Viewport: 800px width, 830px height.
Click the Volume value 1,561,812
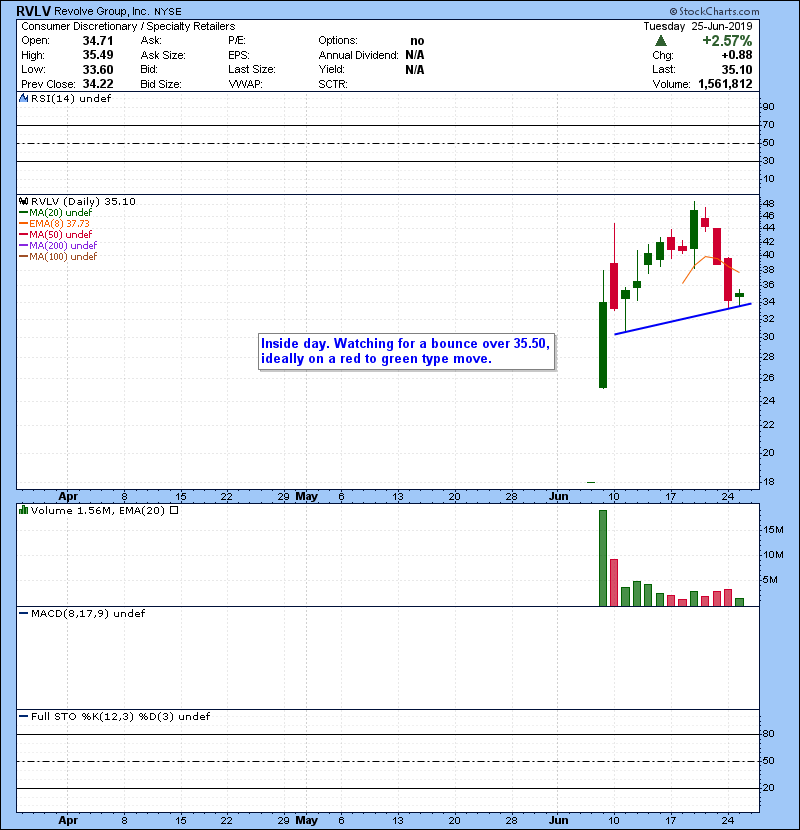tap(725, 84)
